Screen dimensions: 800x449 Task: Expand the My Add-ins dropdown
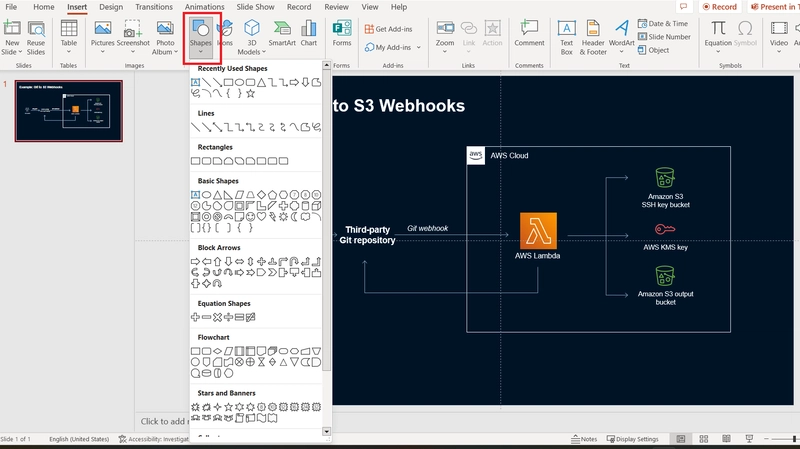418,47
